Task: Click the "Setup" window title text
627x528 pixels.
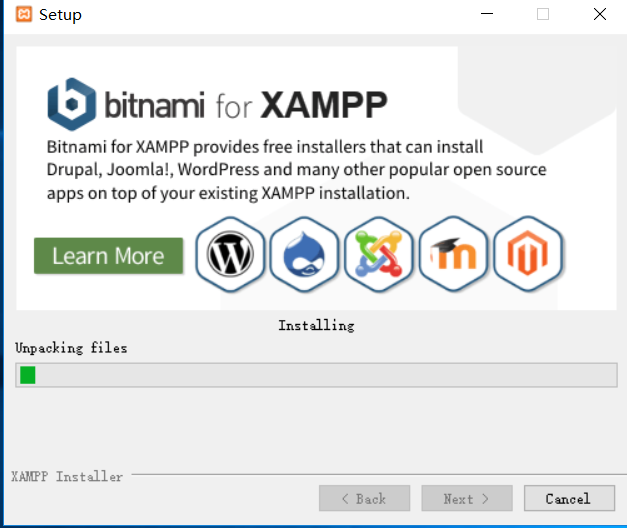Action: point(60,15)
